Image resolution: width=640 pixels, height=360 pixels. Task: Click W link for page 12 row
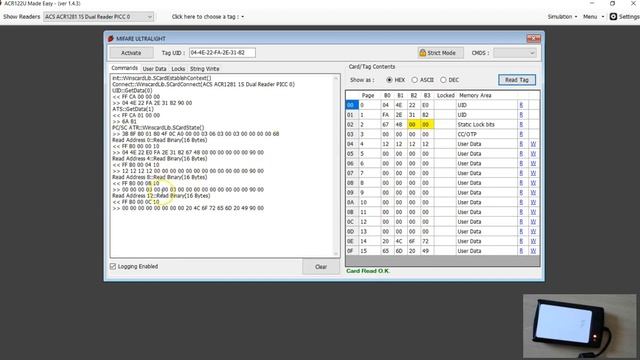[533, 222]
